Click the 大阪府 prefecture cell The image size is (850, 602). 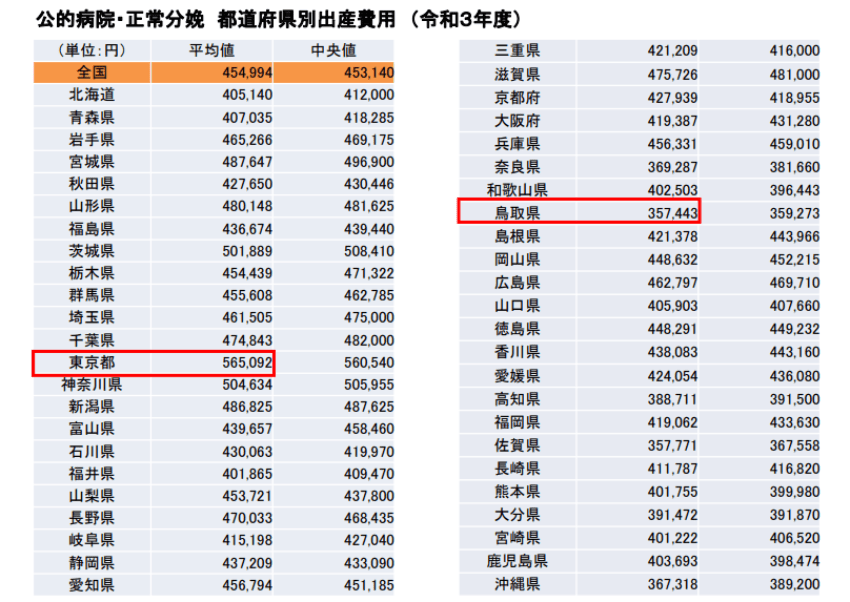(x=517, y=120)
